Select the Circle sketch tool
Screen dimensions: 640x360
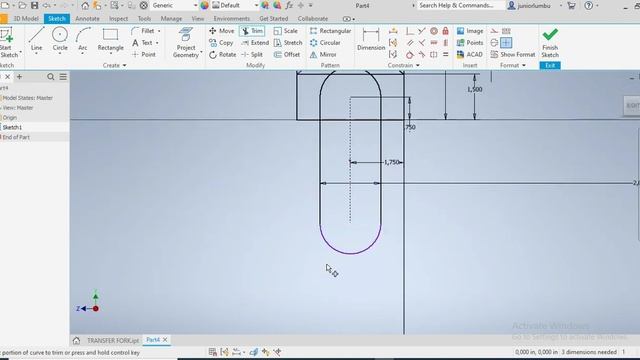tap(60, 40)
